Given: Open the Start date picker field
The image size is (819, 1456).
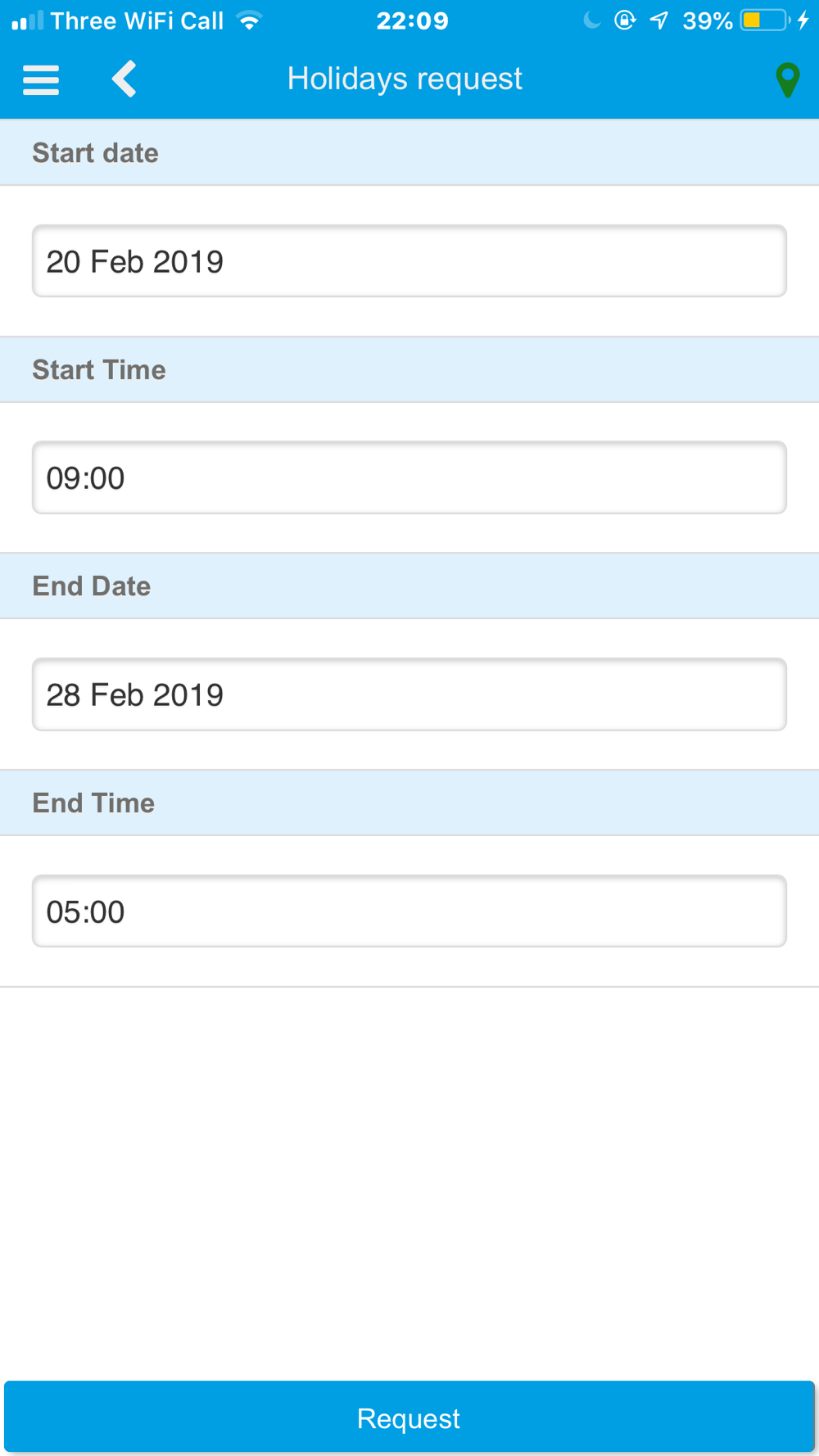Looking at the screenshot, I should tap(409, 261).
